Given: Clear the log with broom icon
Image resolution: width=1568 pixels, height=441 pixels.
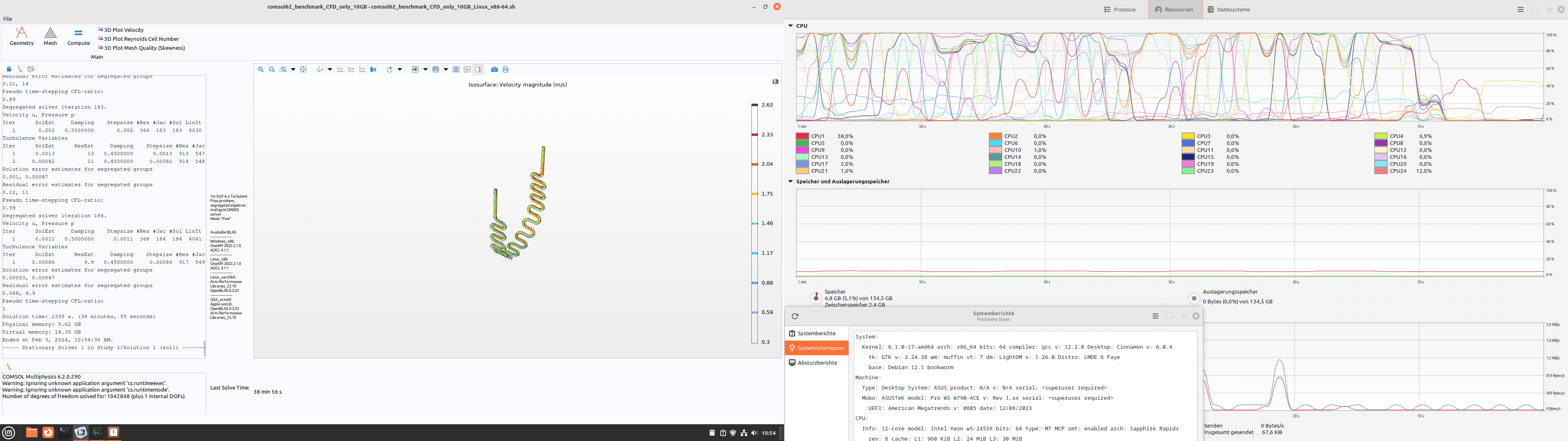Looking at the screenshot, I should pos(20,69).
